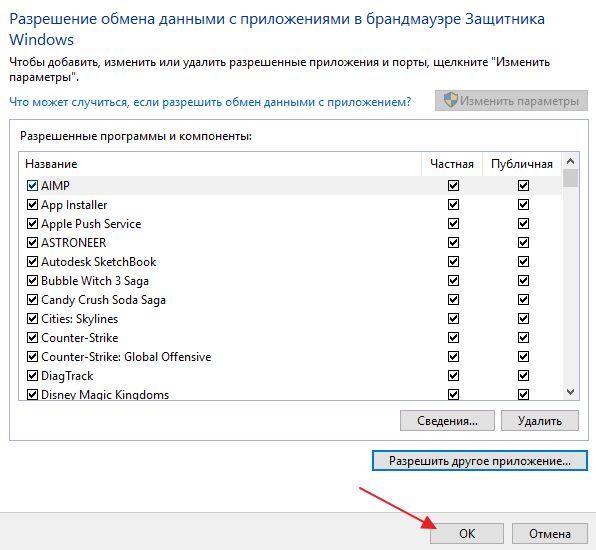Toggle Apple Push Service Частная checkbox
The image size is (596, 550).
(x=453, y=223)
